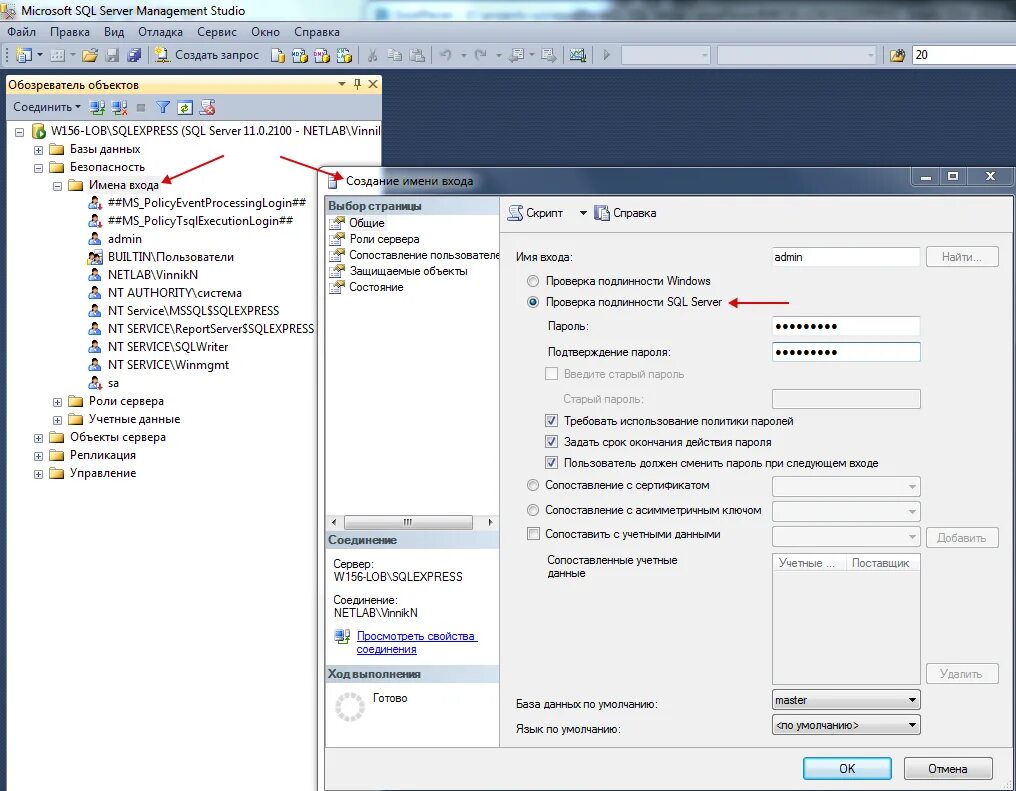
Task: Expand the Базы данных tree node
Action: [38, 150]
